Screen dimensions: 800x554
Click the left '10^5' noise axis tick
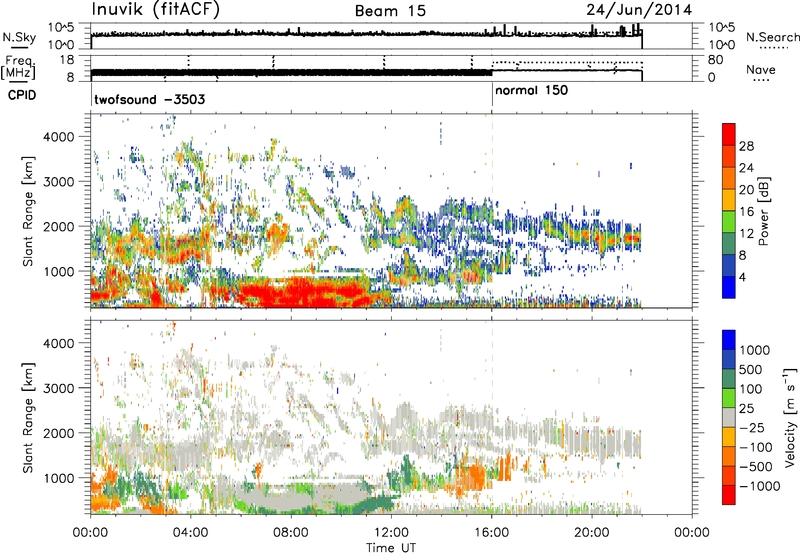(x=61, y=27)
